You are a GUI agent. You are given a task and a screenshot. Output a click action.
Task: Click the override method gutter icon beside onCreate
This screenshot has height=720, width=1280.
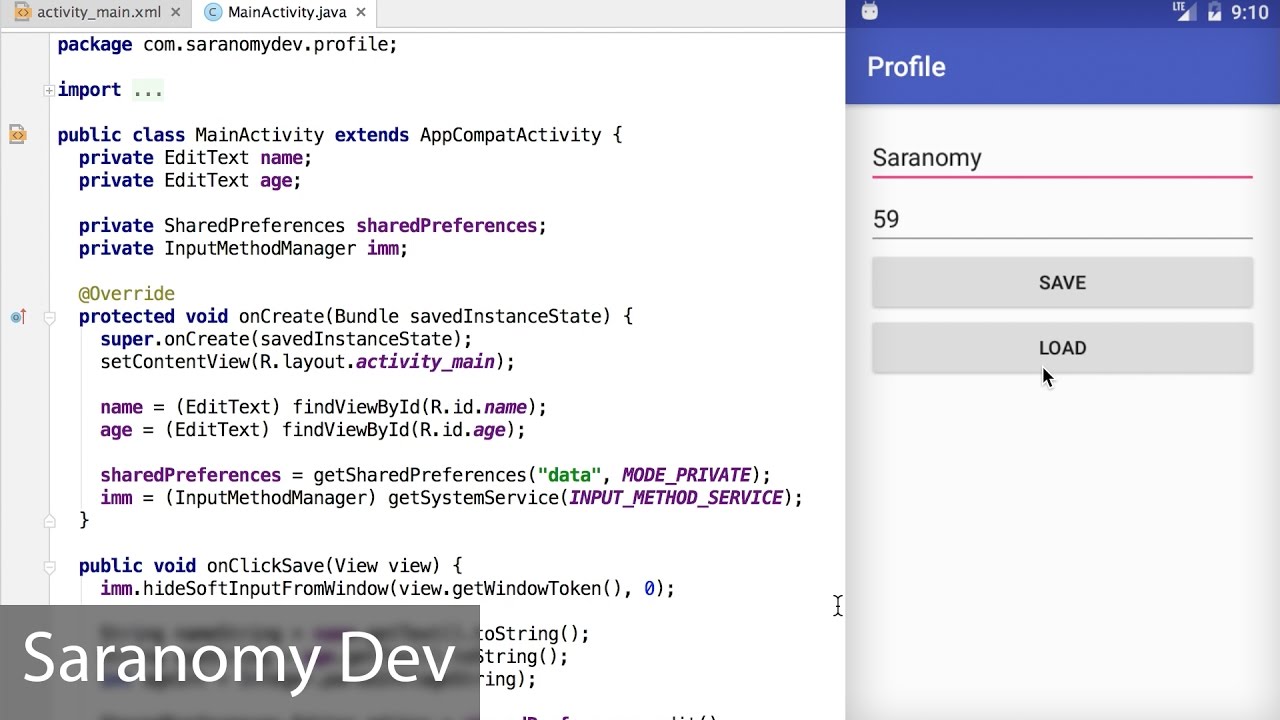pyautogui.click(x=17, y=317)
